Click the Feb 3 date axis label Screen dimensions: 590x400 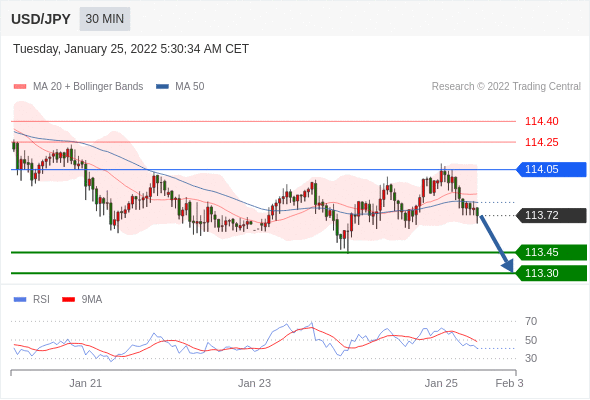[509, 383]
